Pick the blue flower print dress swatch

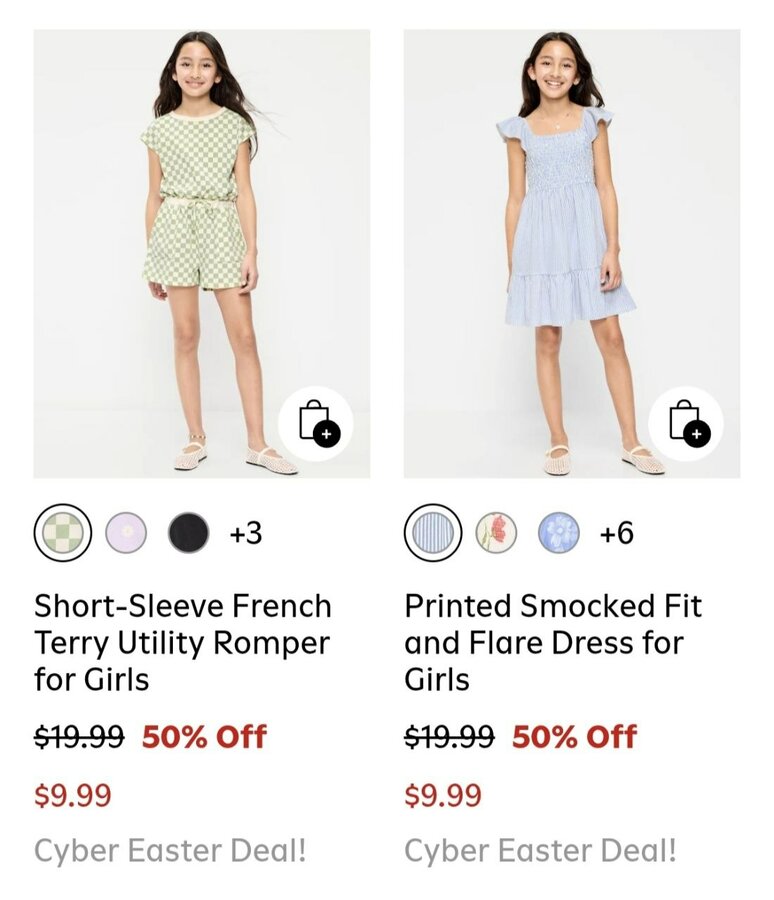point(559,533)
